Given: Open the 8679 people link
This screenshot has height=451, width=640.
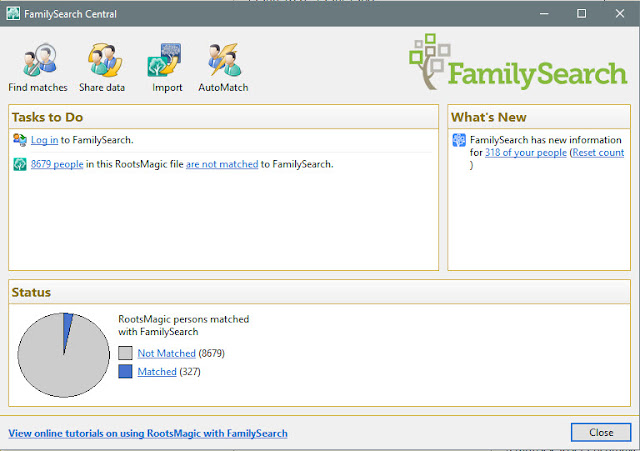Looking at the screenshot, I should tap(57, 164).
